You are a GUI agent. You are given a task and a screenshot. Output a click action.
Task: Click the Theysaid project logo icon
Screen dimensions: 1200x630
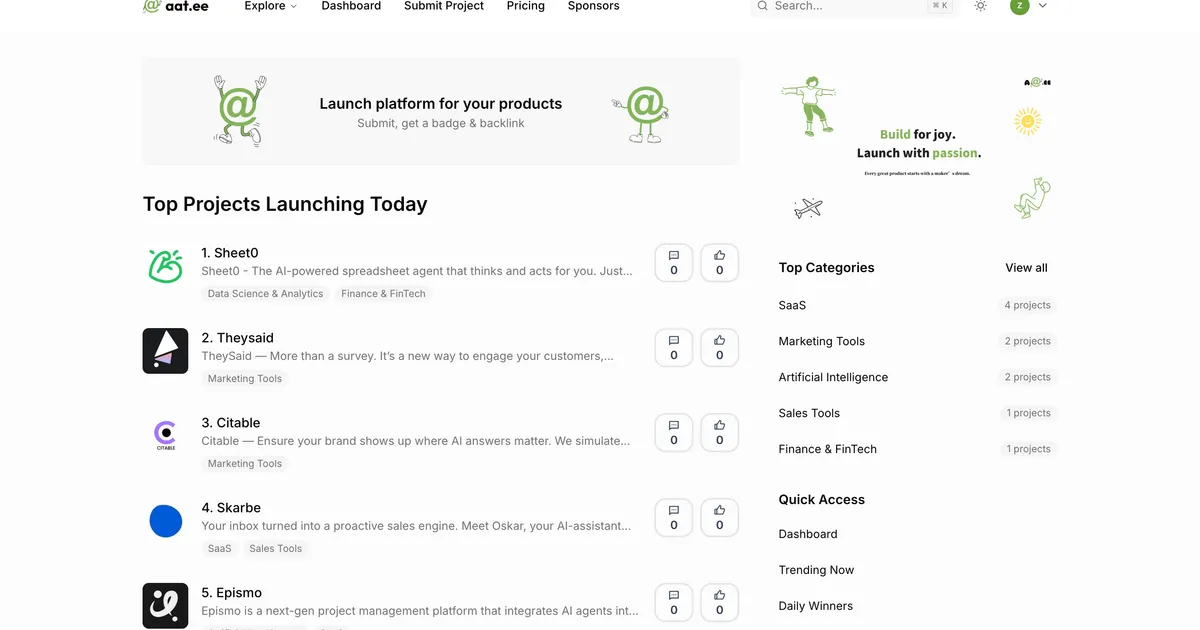165,351
